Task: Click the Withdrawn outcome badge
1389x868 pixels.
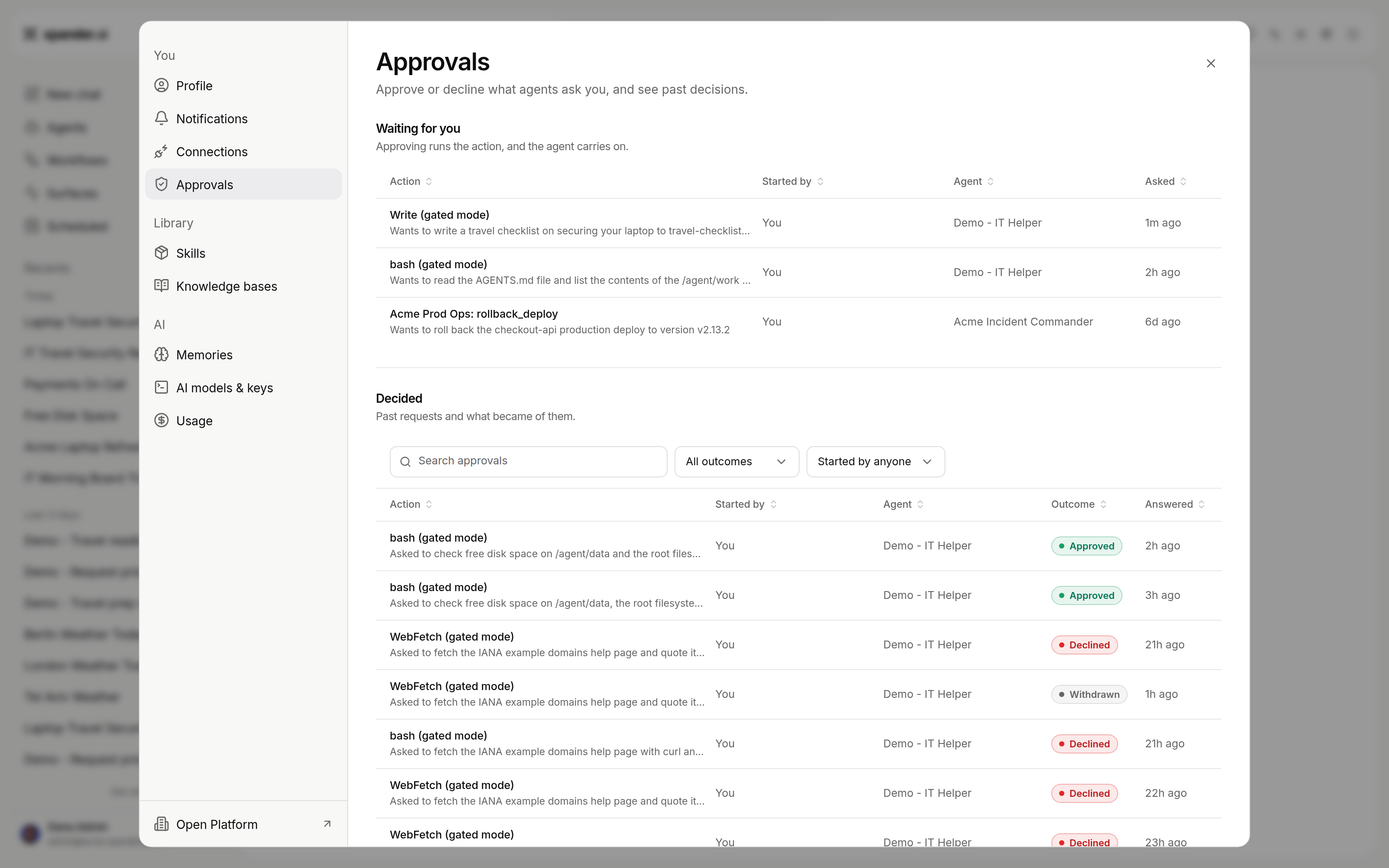Action: [x=1089, y=694]
